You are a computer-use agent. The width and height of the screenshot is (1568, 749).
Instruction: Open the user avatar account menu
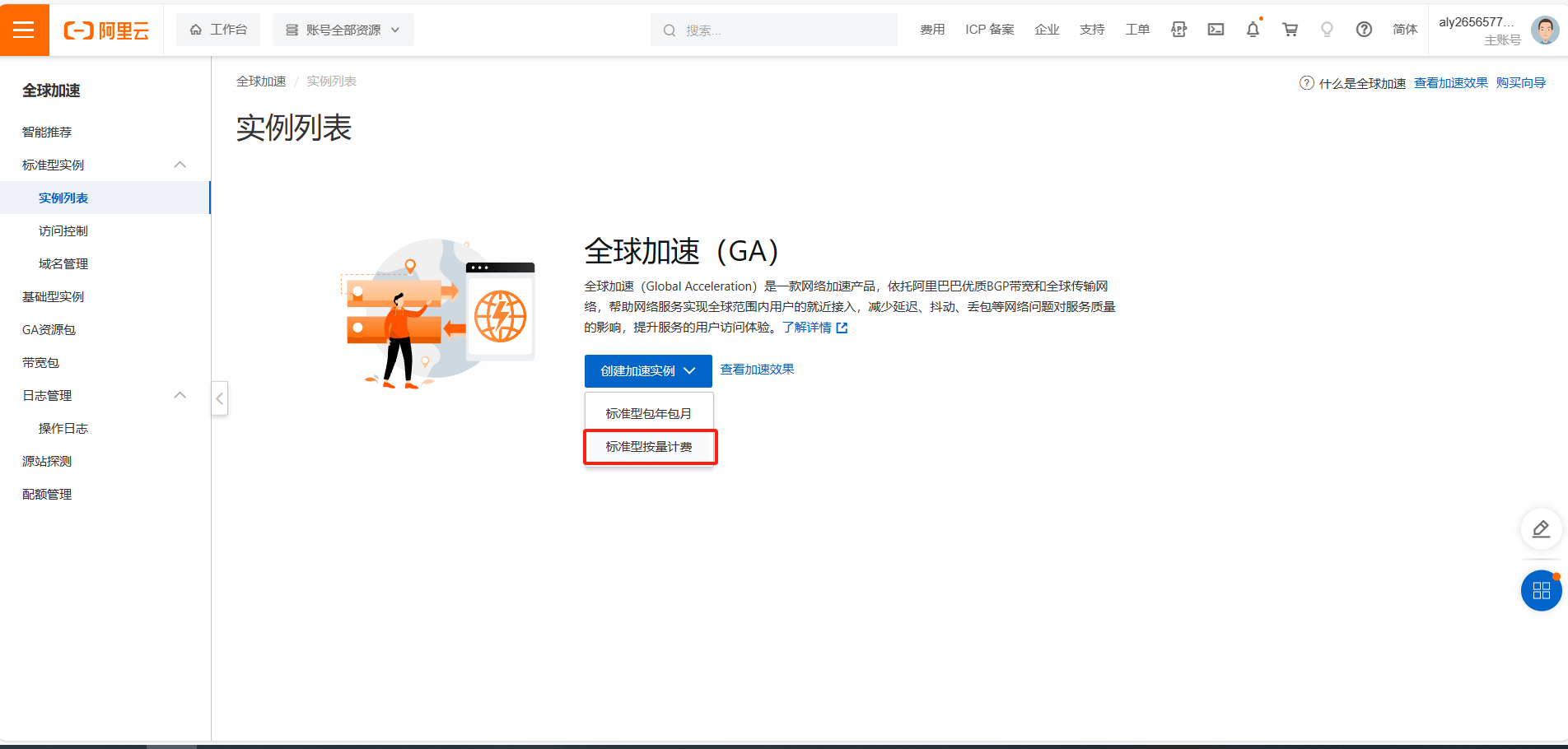pos(1545,30)
